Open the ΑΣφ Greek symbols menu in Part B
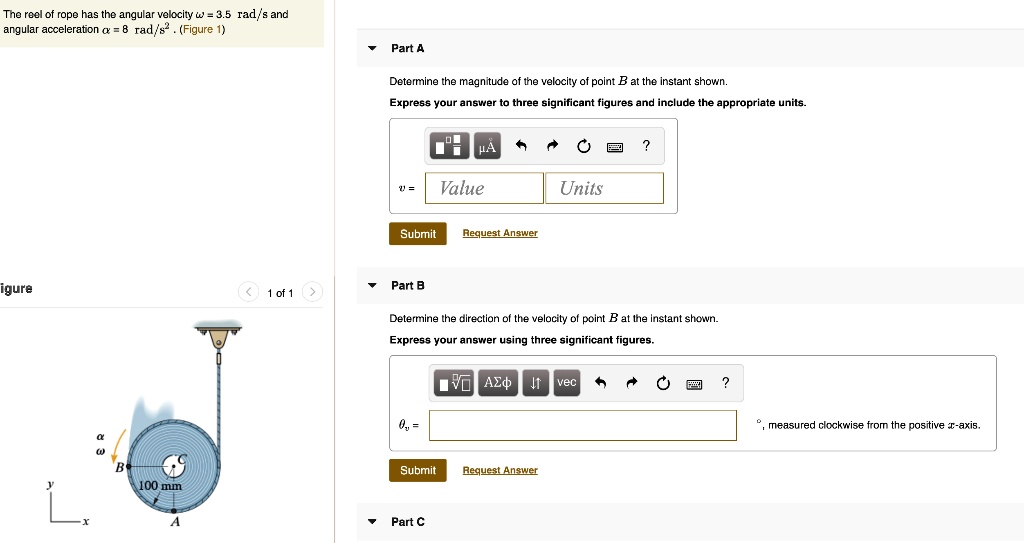1024x543 pixels. pyautogui.click(x=497, y=383)
